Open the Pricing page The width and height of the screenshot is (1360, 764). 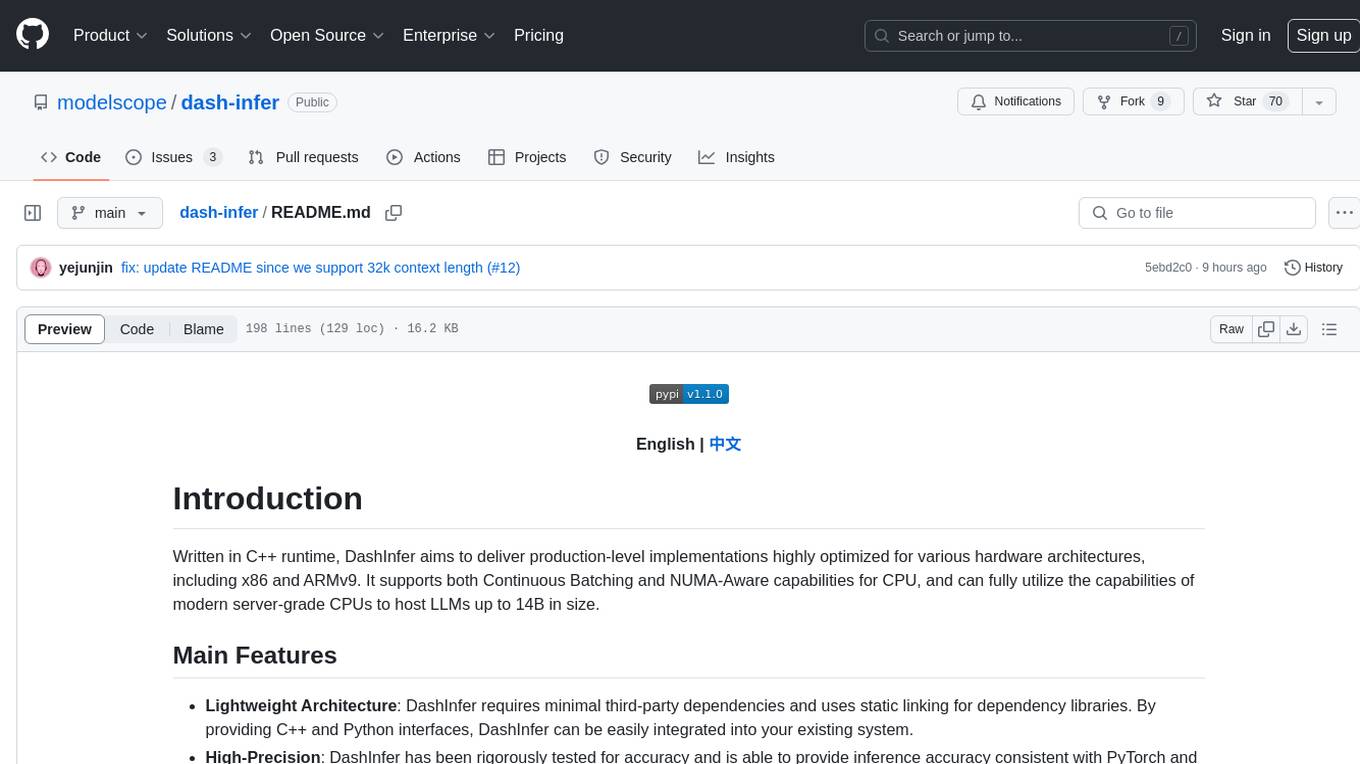click(x=539, y=35)
